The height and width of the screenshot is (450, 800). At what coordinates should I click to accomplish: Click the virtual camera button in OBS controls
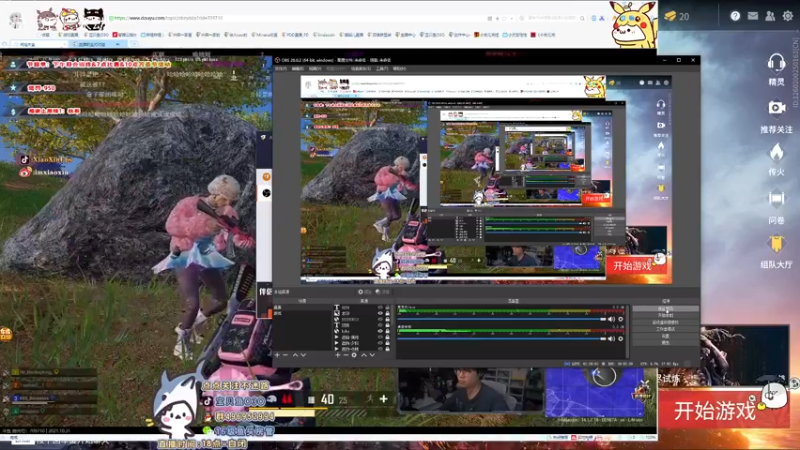665,322
